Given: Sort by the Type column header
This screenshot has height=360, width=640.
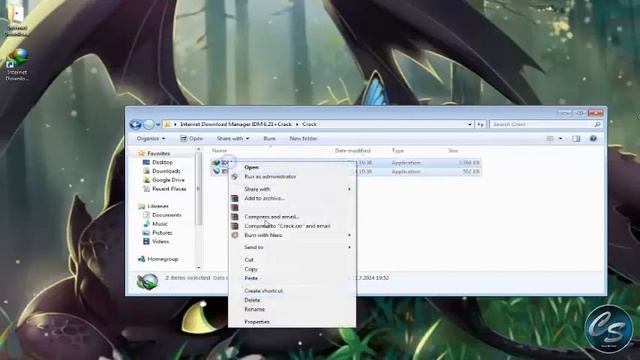Looking at the screenshot, I should pyautogui.click(x=398, y=151).
